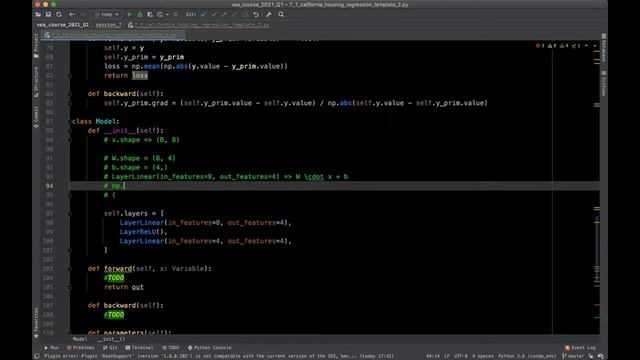Click 'Model' in the breadcrumb bar
This screenshot has width=640, height=360.
[x=80, y=339]
